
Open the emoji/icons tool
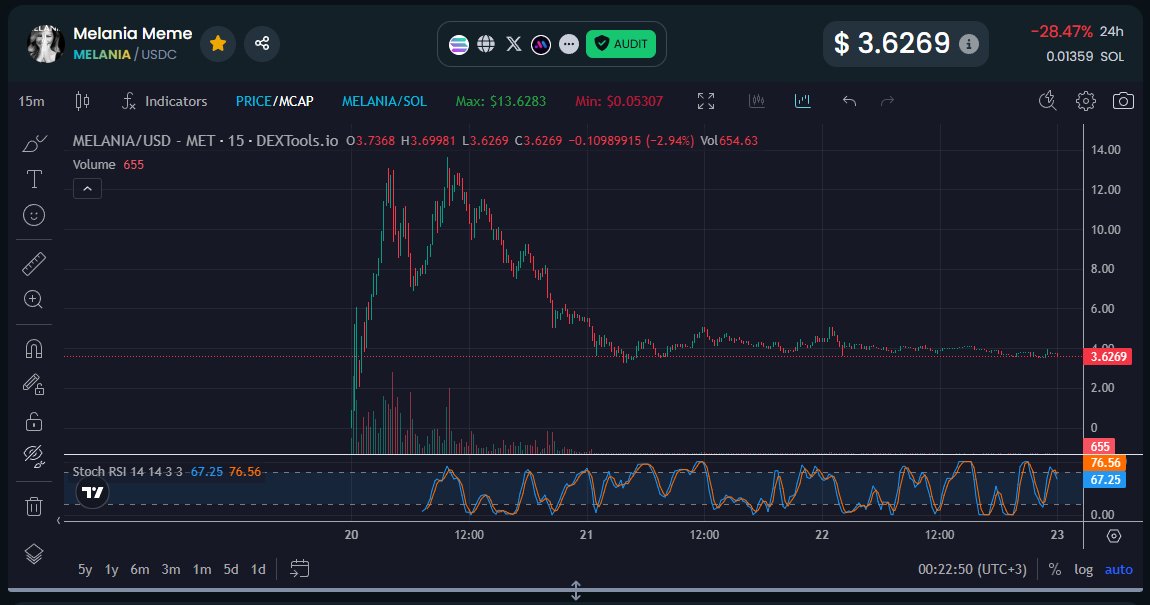34,215
